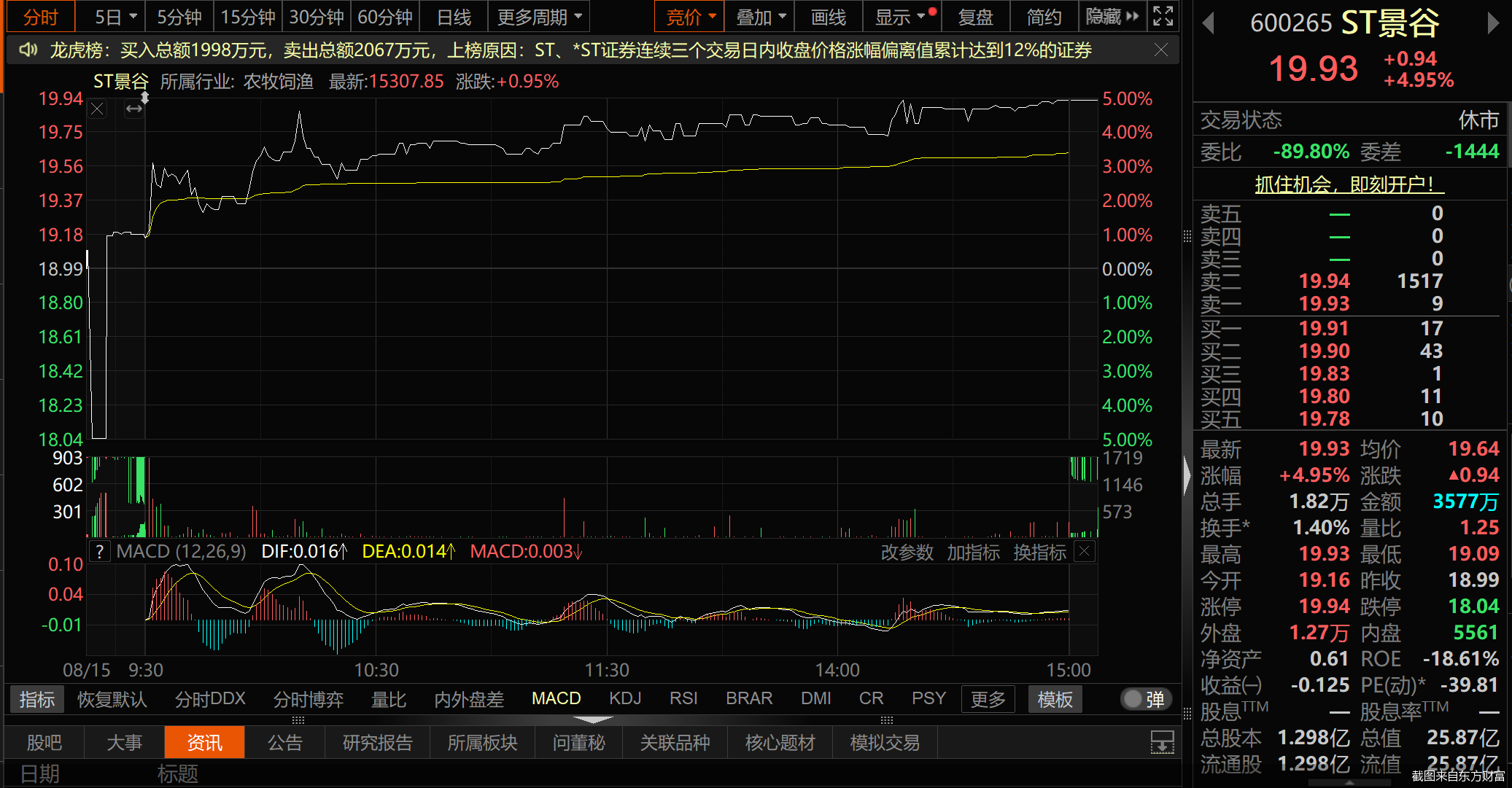Collapse the right quote panel arrow

(x=1187, y=476)
